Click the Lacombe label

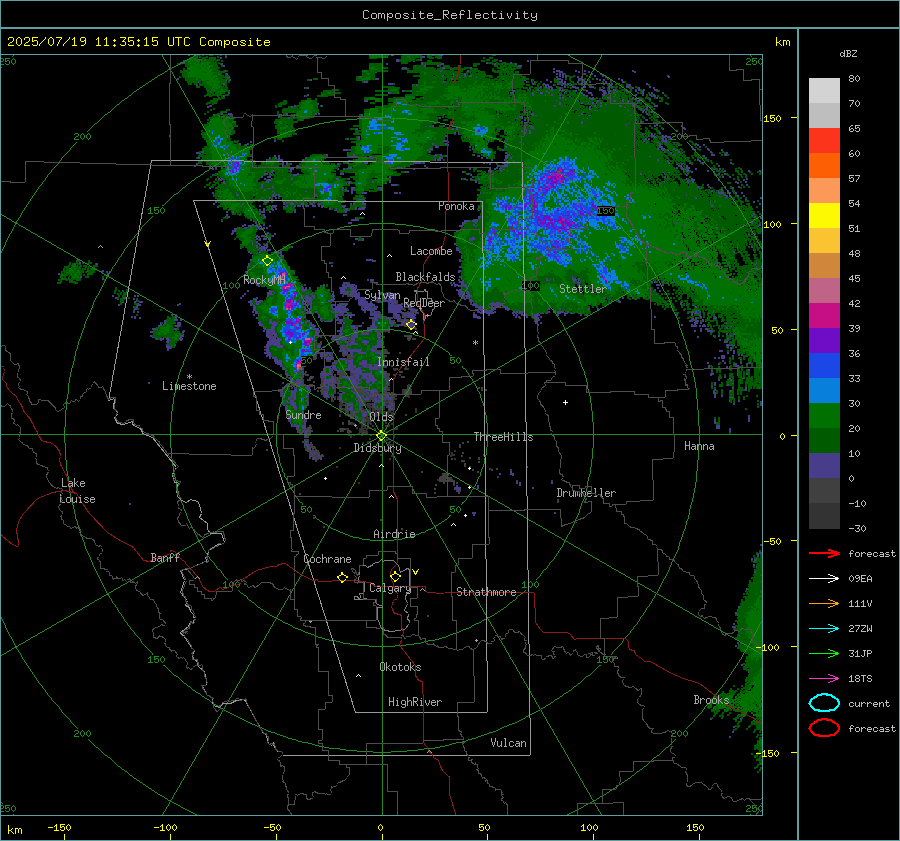click(x=431, y=251)
